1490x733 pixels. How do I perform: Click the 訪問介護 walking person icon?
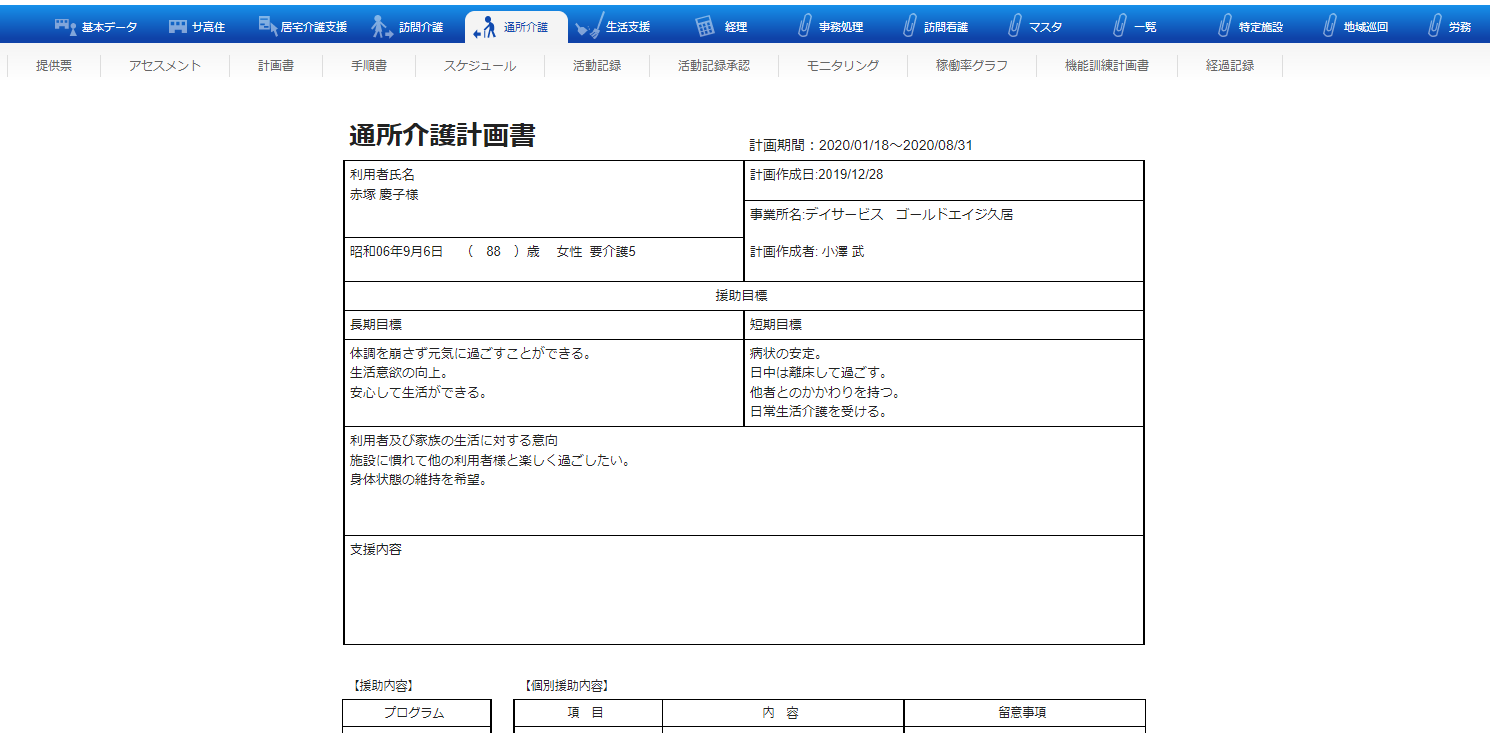coord(381,26)
